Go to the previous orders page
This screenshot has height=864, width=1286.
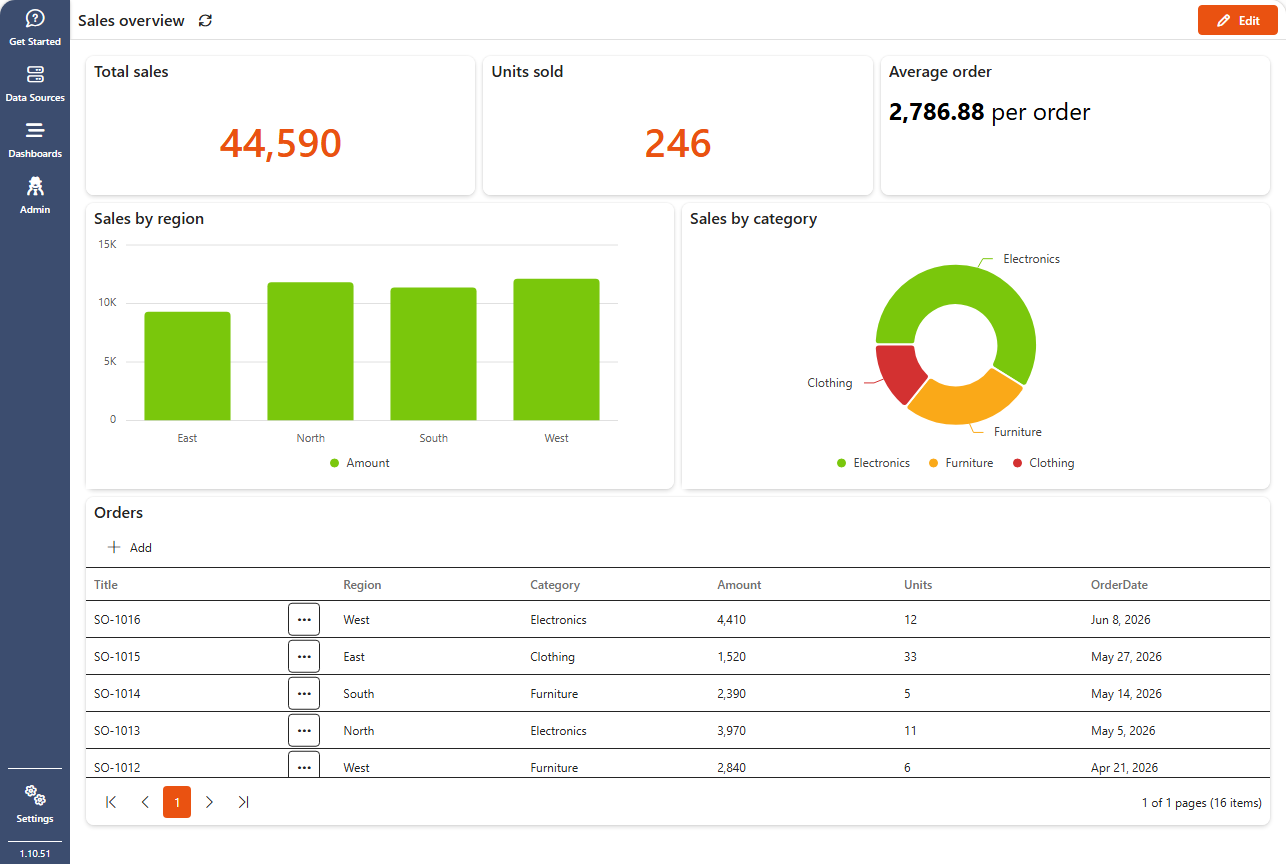[x=145, y=802]
